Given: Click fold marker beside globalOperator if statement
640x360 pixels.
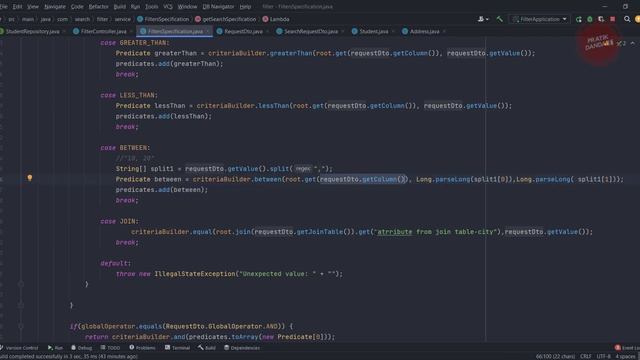Looking at the screenshot, I should pos(21,326).
